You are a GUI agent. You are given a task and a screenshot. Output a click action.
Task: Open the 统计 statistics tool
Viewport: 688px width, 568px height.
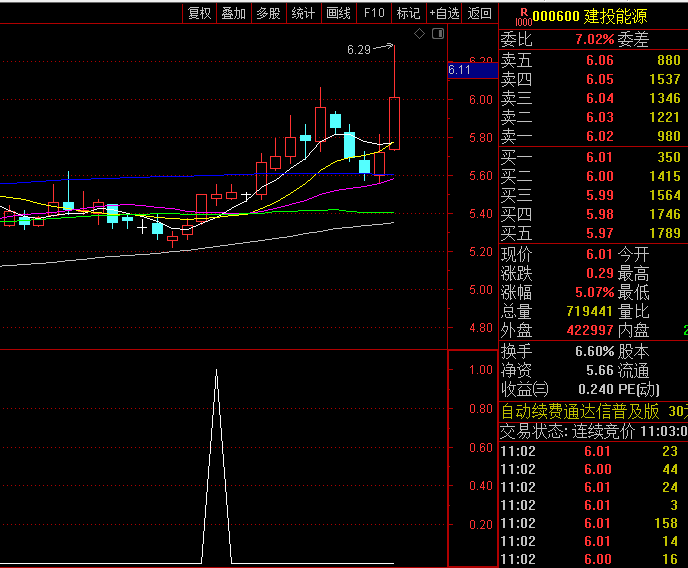click(303, 13)
